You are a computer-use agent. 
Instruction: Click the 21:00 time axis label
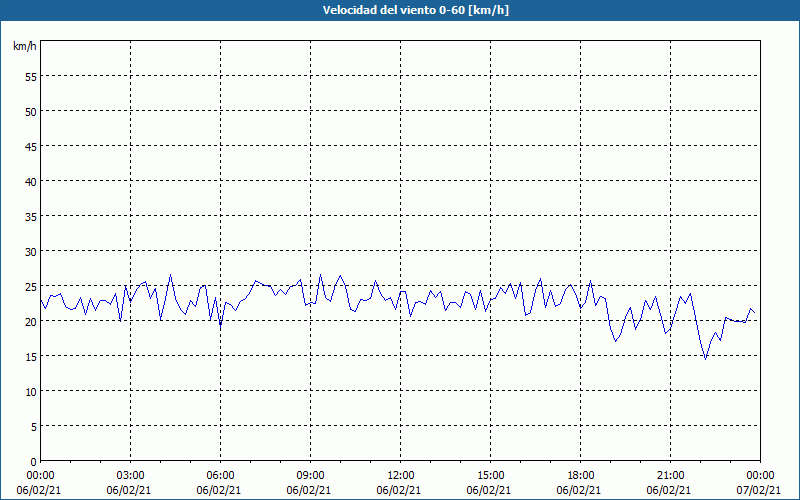click(x=670, y=476)
